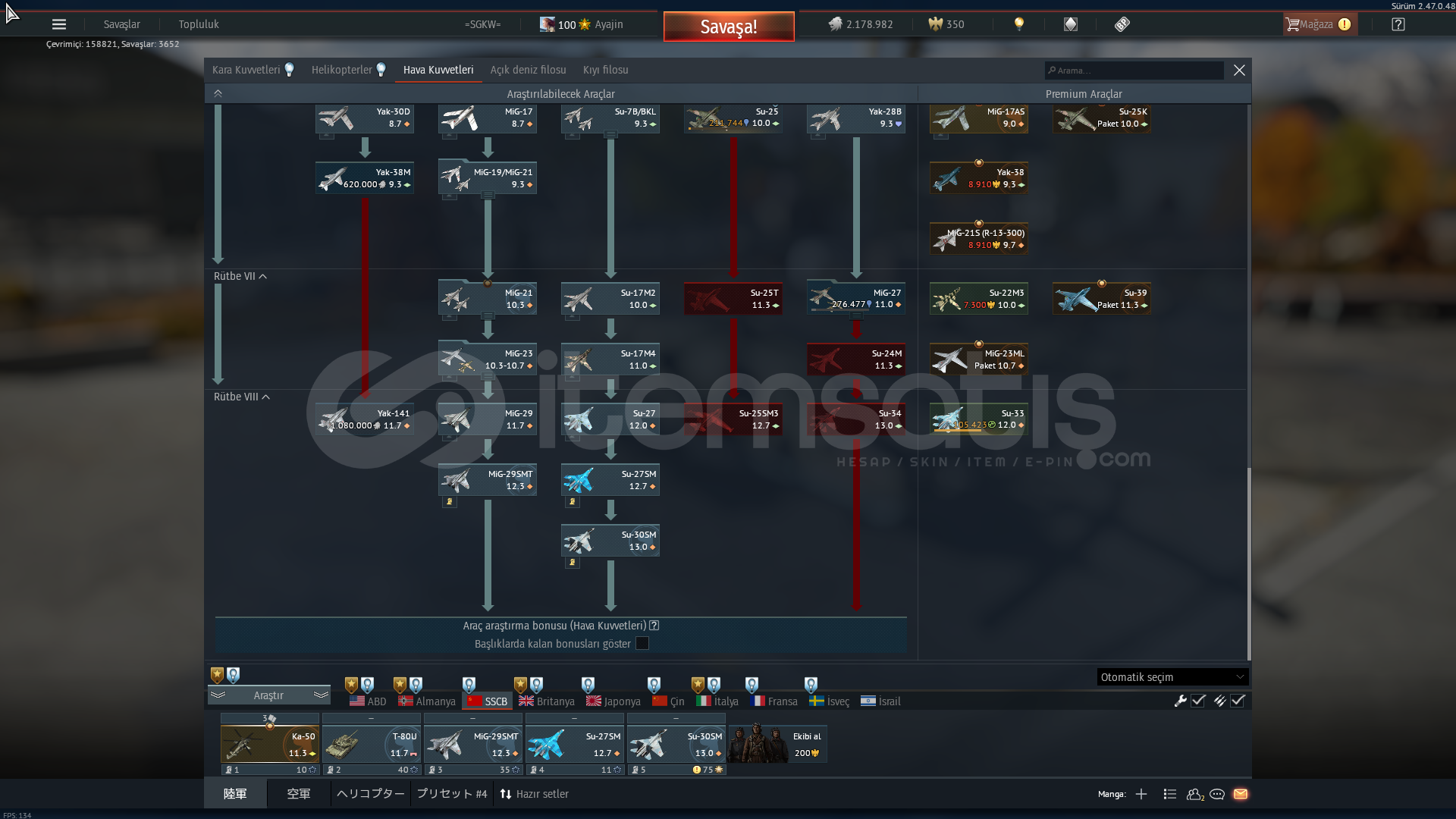Image resolution: width=1456 pixels, height=819 pixels.
Task: Select the MiG-29SMT in research tree
Action: click(x=488, y=480)
